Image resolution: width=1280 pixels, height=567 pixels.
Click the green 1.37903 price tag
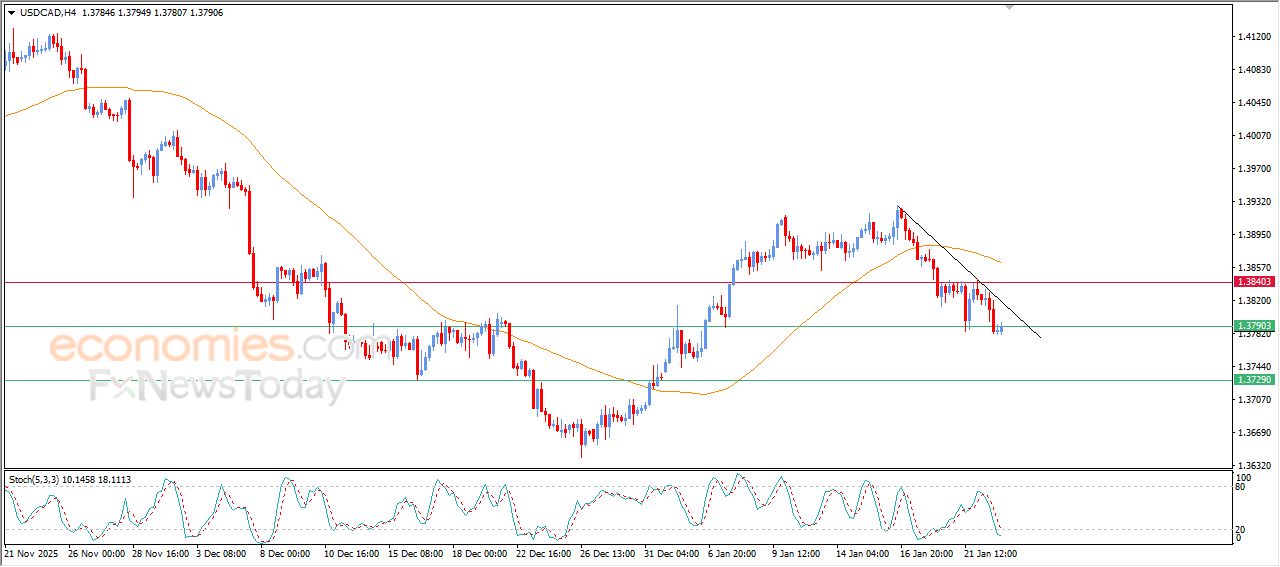1254,326
